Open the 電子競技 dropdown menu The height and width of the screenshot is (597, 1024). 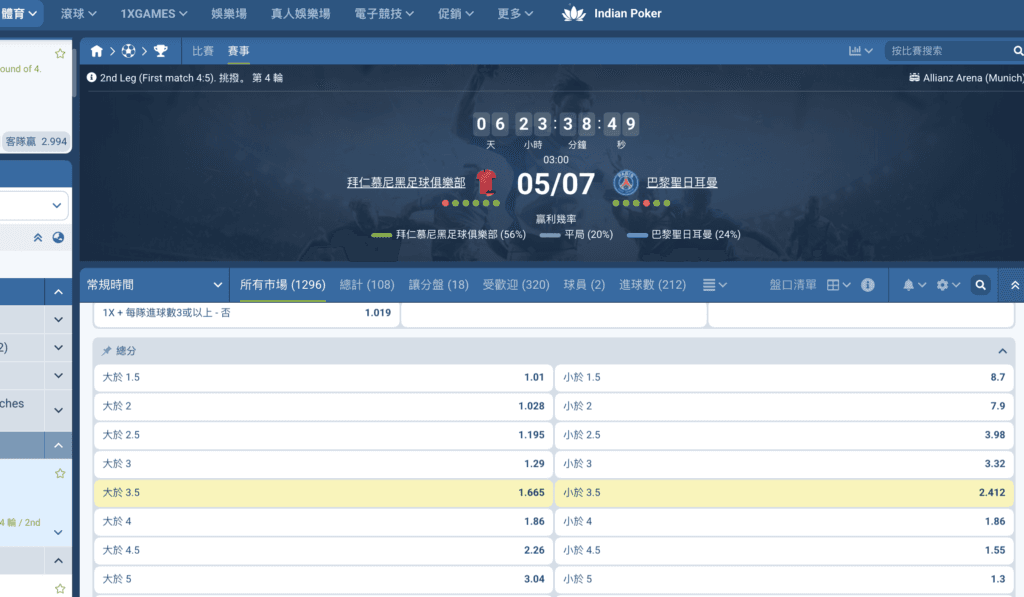point(383,14)
